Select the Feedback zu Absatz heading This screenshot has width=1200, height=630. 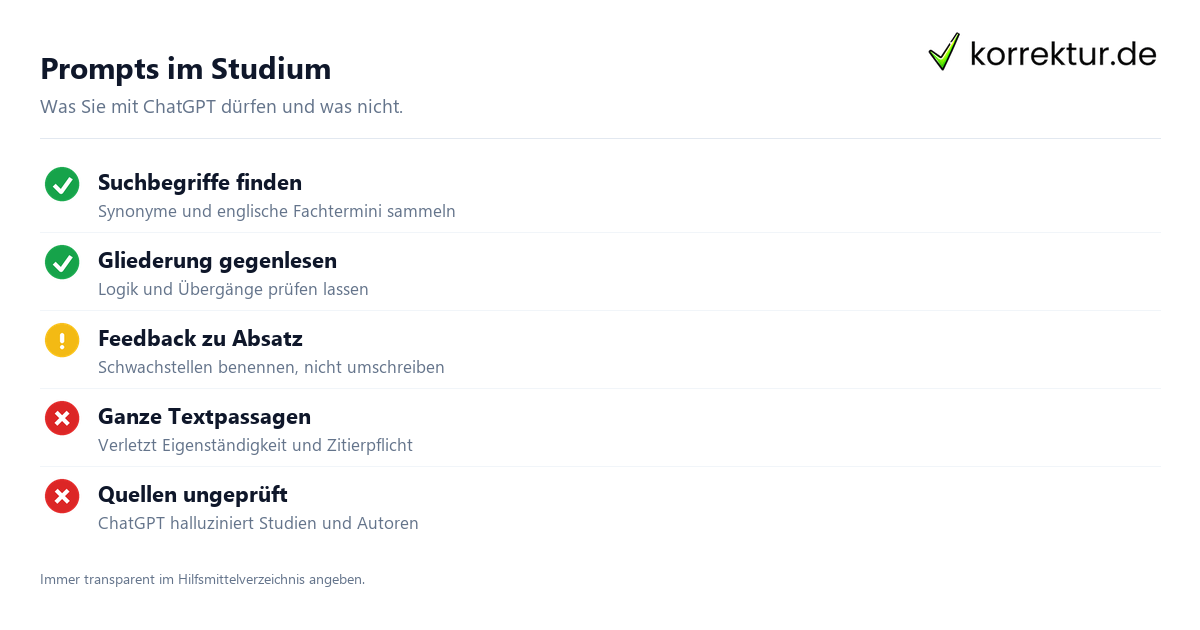(200, 339)
